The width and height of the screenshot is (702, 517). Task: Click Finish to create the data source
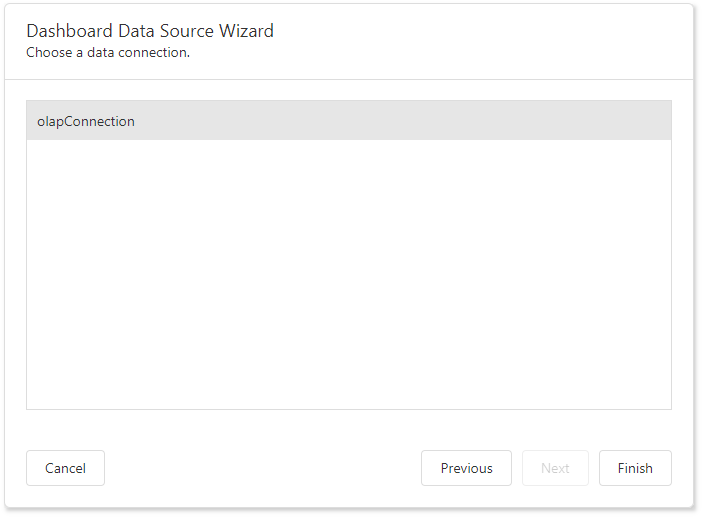[x=635, y=468]
